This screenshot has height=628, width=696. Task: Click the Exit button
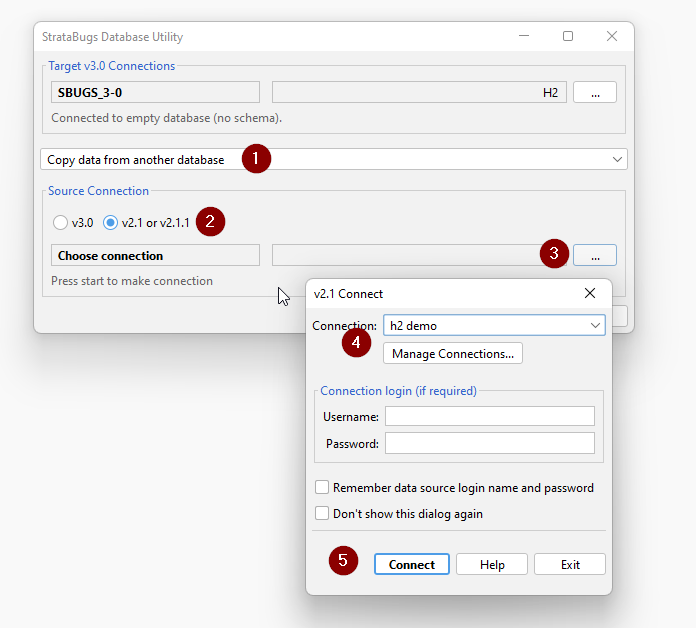[x=570, y=564]
